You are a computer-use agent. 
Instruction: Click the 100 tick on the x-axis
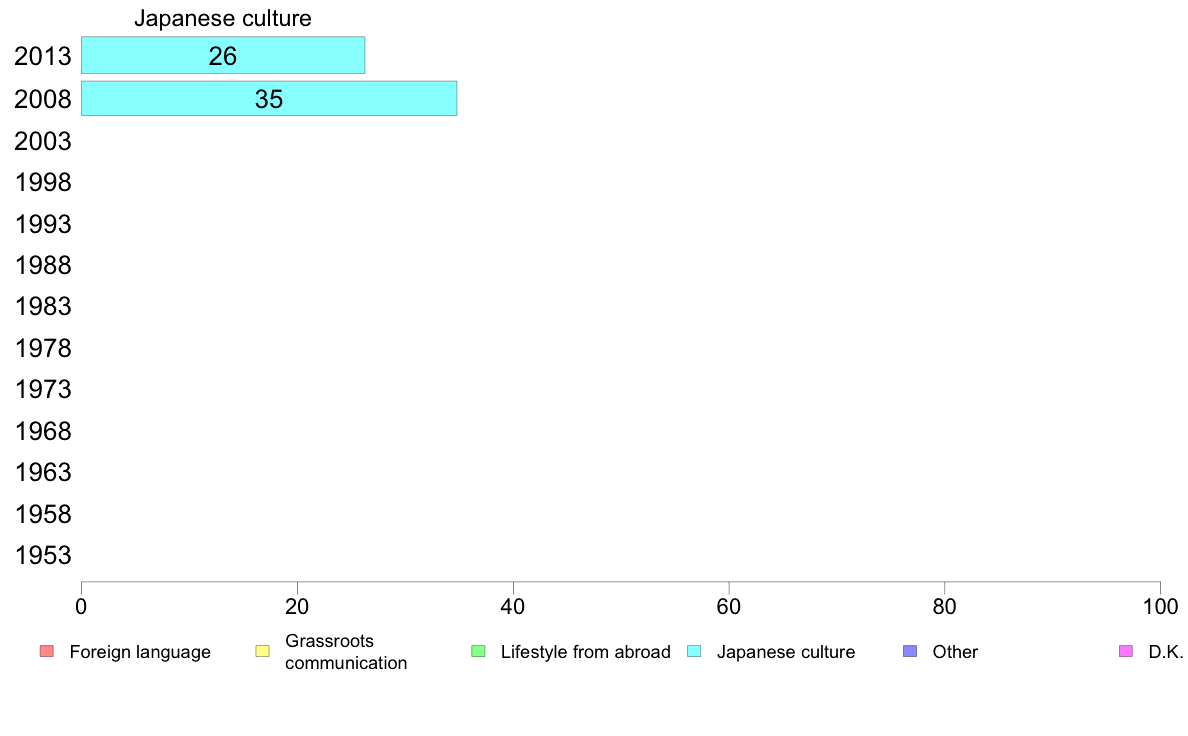[x=1160, y=606]
